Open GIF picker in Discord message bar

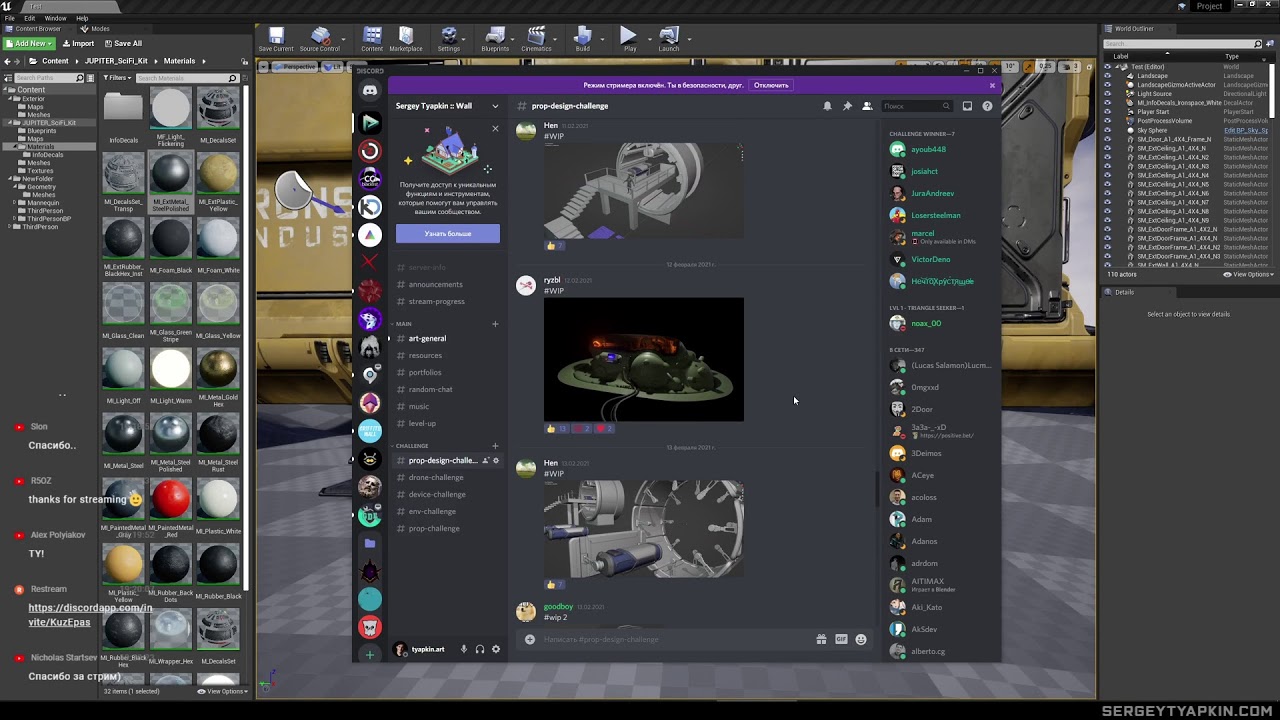point(841,639)
